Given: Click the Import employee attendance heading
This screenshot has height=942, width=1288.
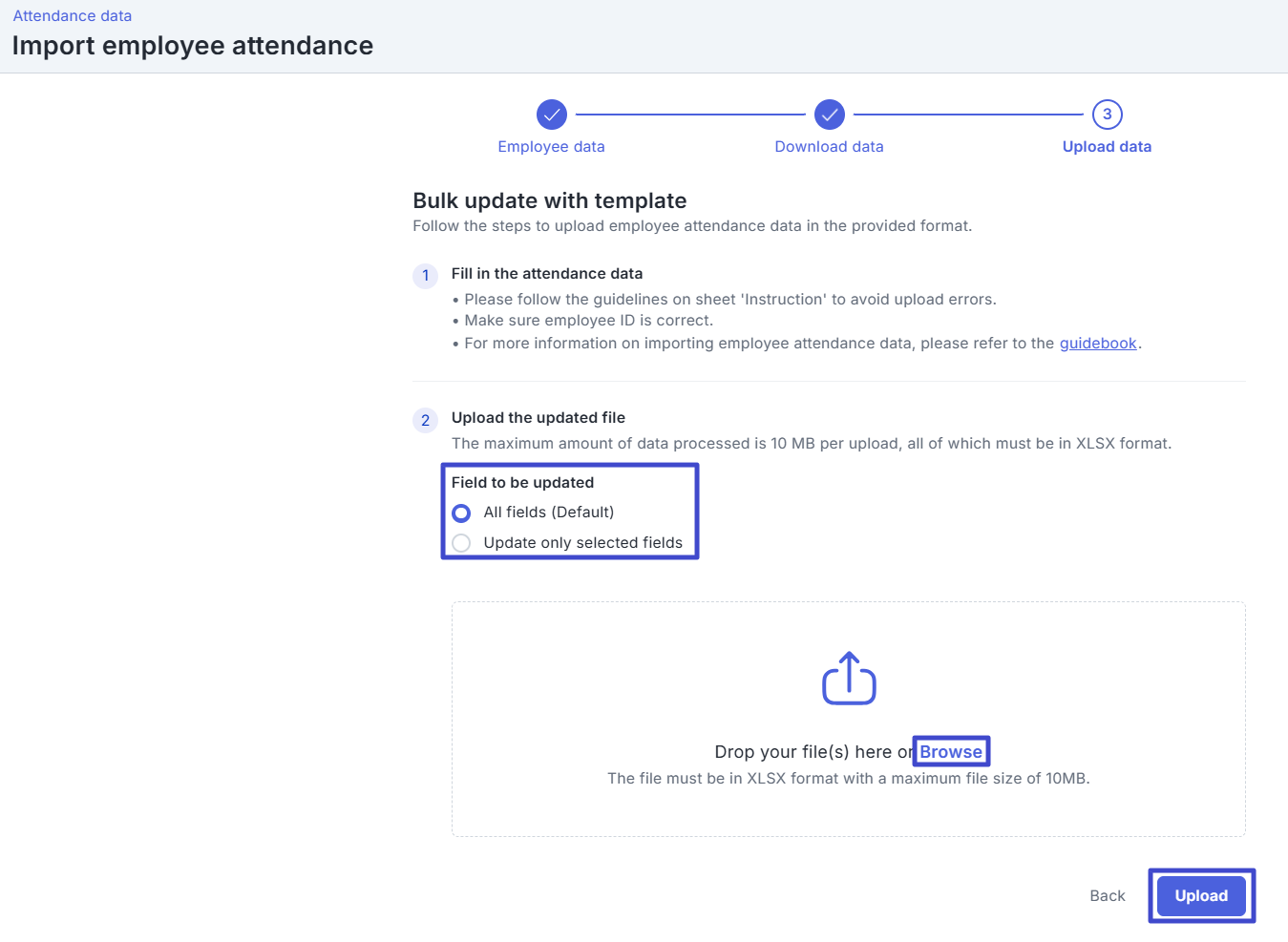Looking at the screenshot, I should tap(193, 46).
